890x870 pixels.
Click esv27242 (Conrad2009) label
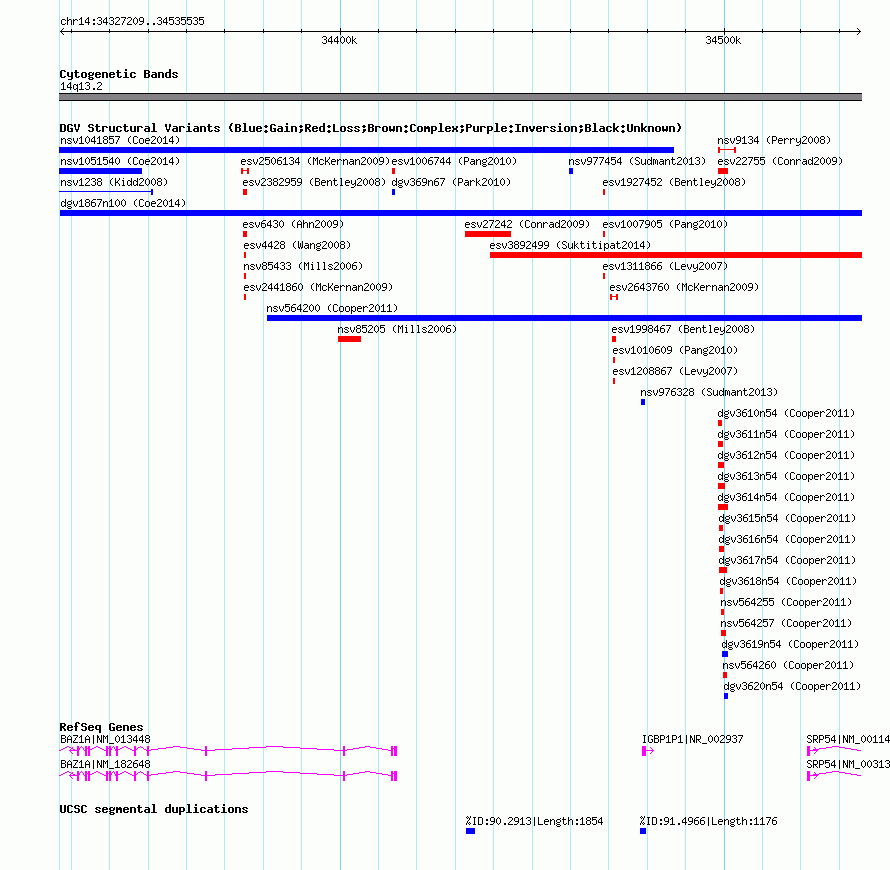point(527,224)
